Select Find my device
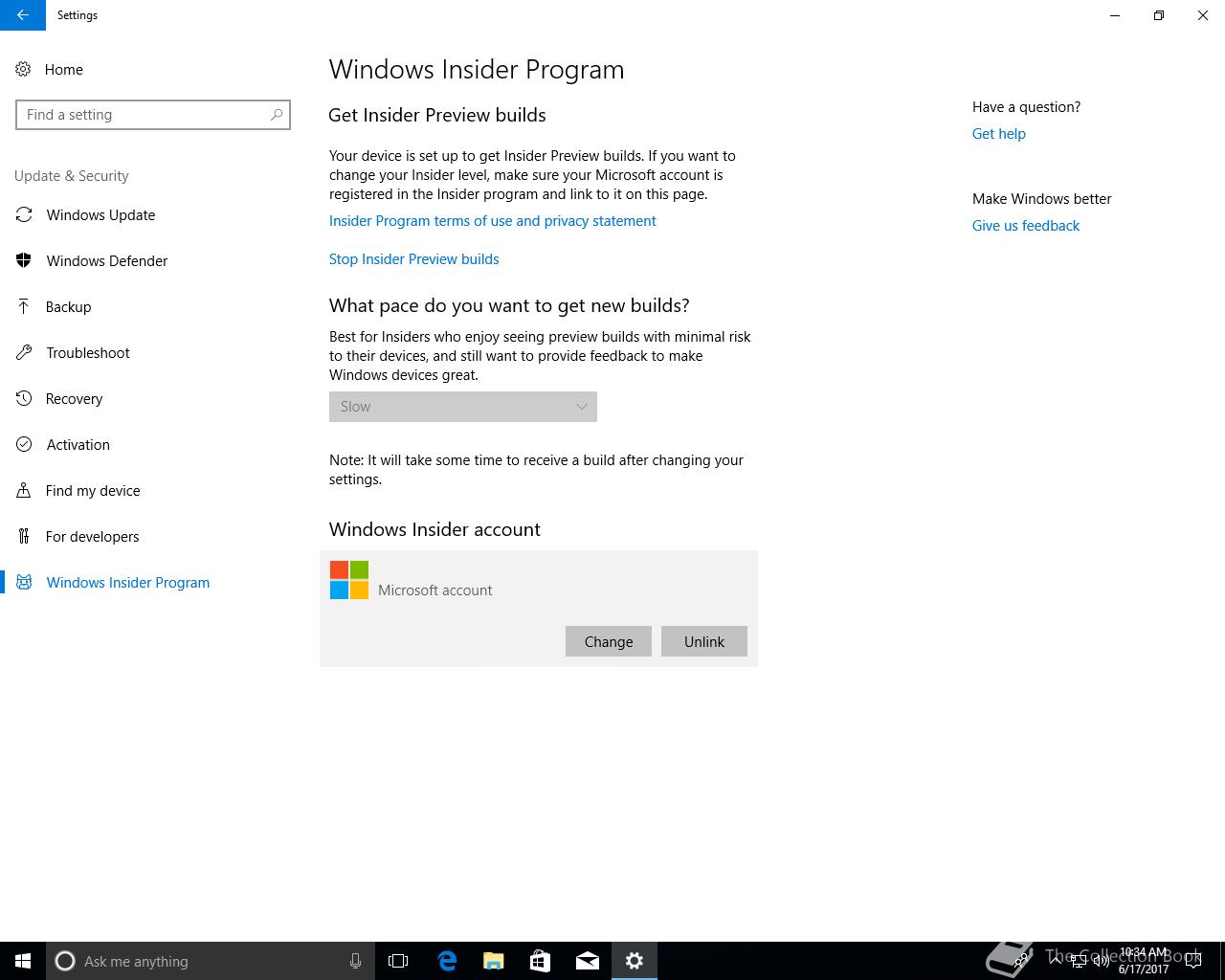The width and height of the screenshot is (1225, 980). click(x=93, y=490)
